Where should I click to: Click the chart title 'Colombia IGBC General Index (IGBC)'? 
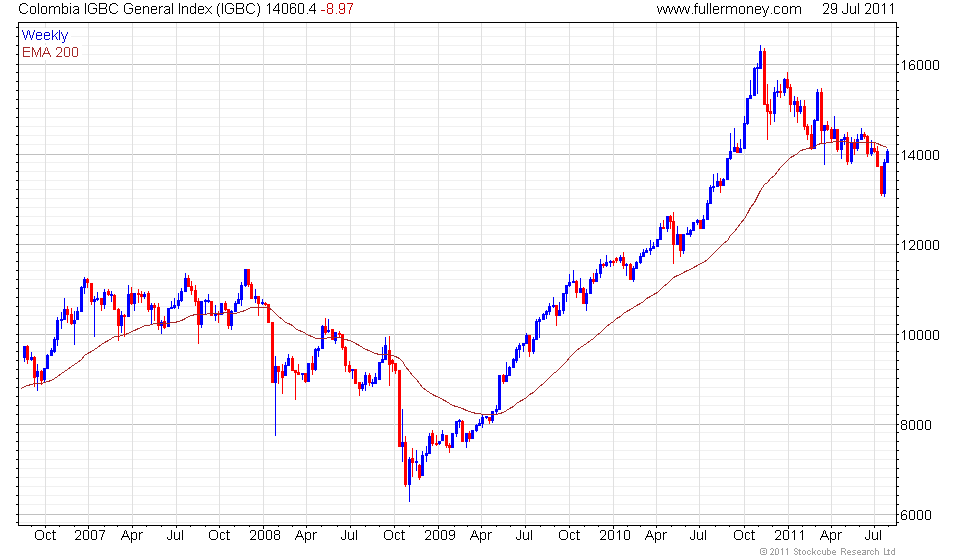[x=140, y=9]
